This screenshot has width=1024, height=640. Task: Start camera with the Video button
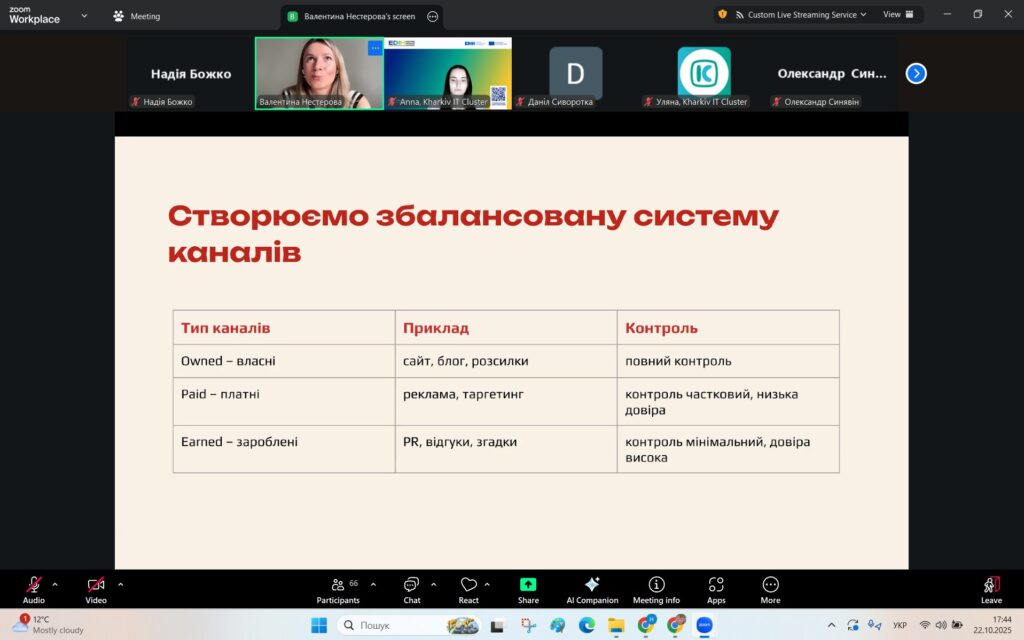[x=96, y=585]
